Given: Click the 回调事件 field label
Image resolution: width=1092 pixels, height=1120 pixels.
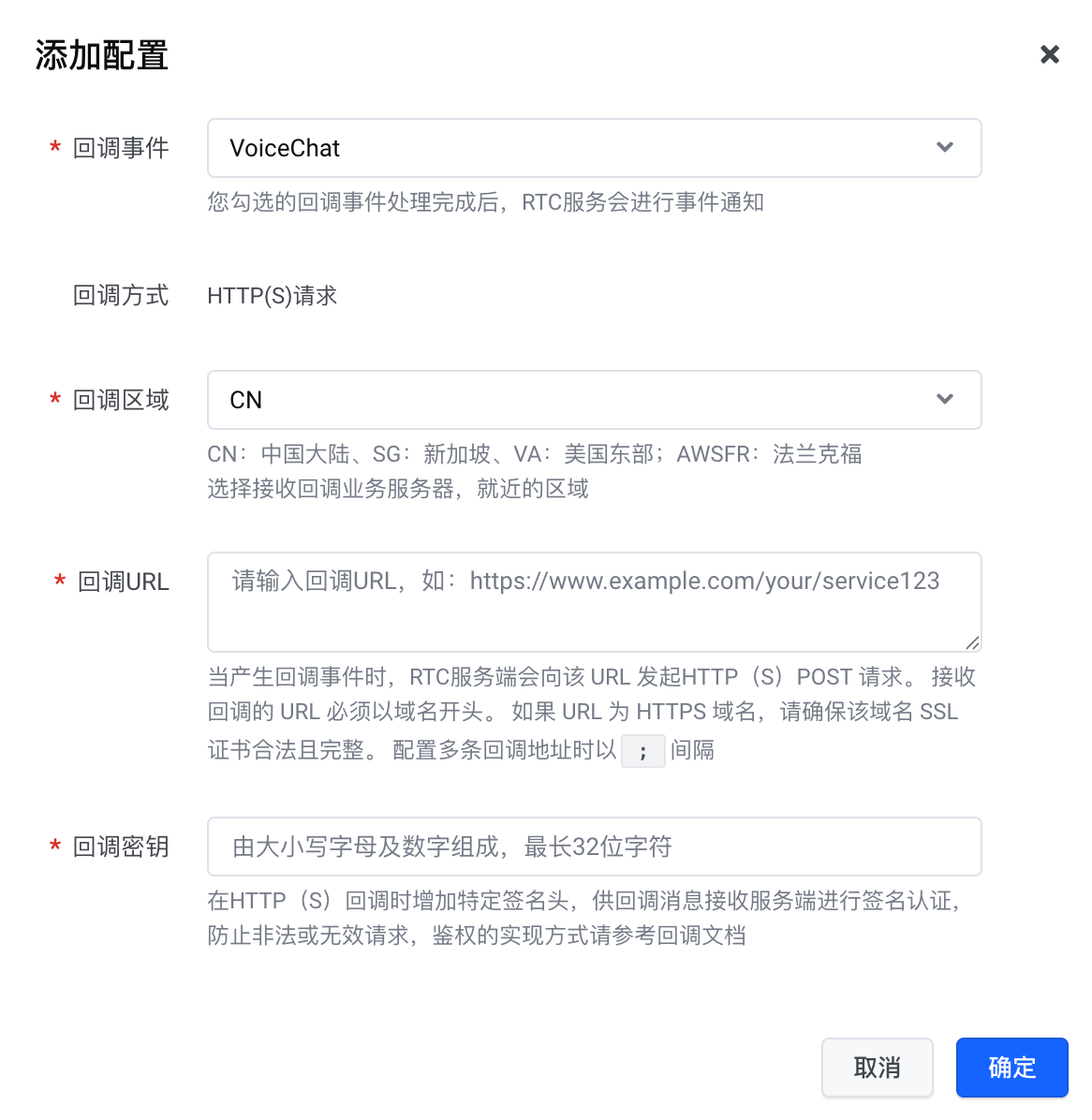Looking at the screenshot, I should pos(121,148).
